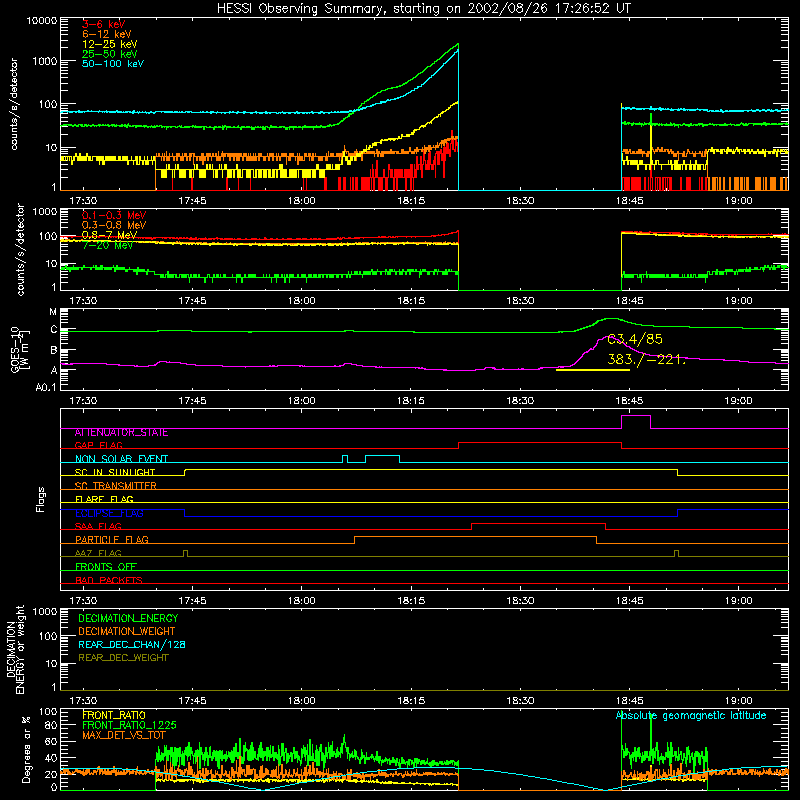The image size is (800, 800).
Task: Select the SC_TRANSMITTER flag label
Action: click(x=115, y=486)
